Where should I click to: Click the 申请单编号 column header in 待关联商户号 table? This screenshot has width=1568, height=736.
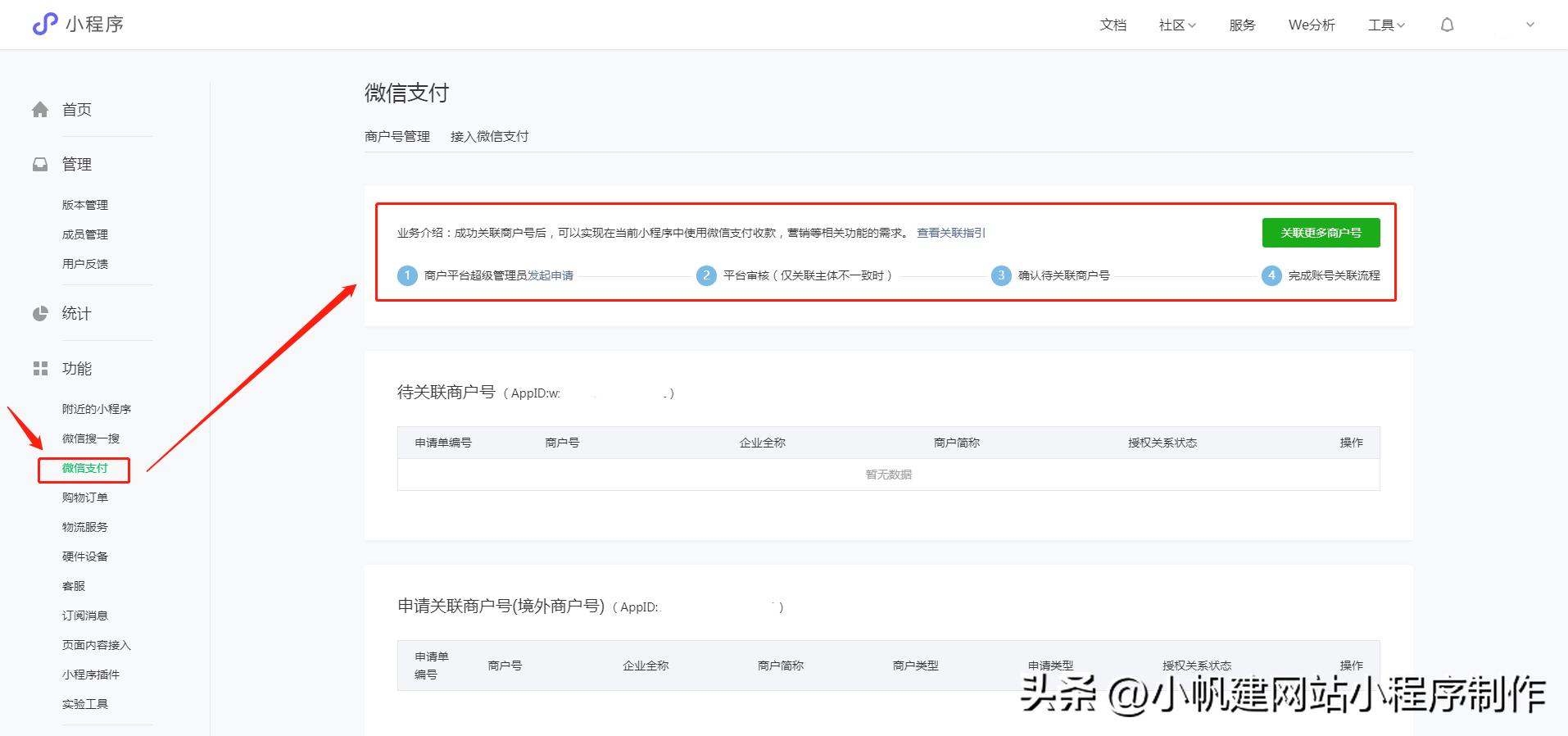(x=443, y=443)
